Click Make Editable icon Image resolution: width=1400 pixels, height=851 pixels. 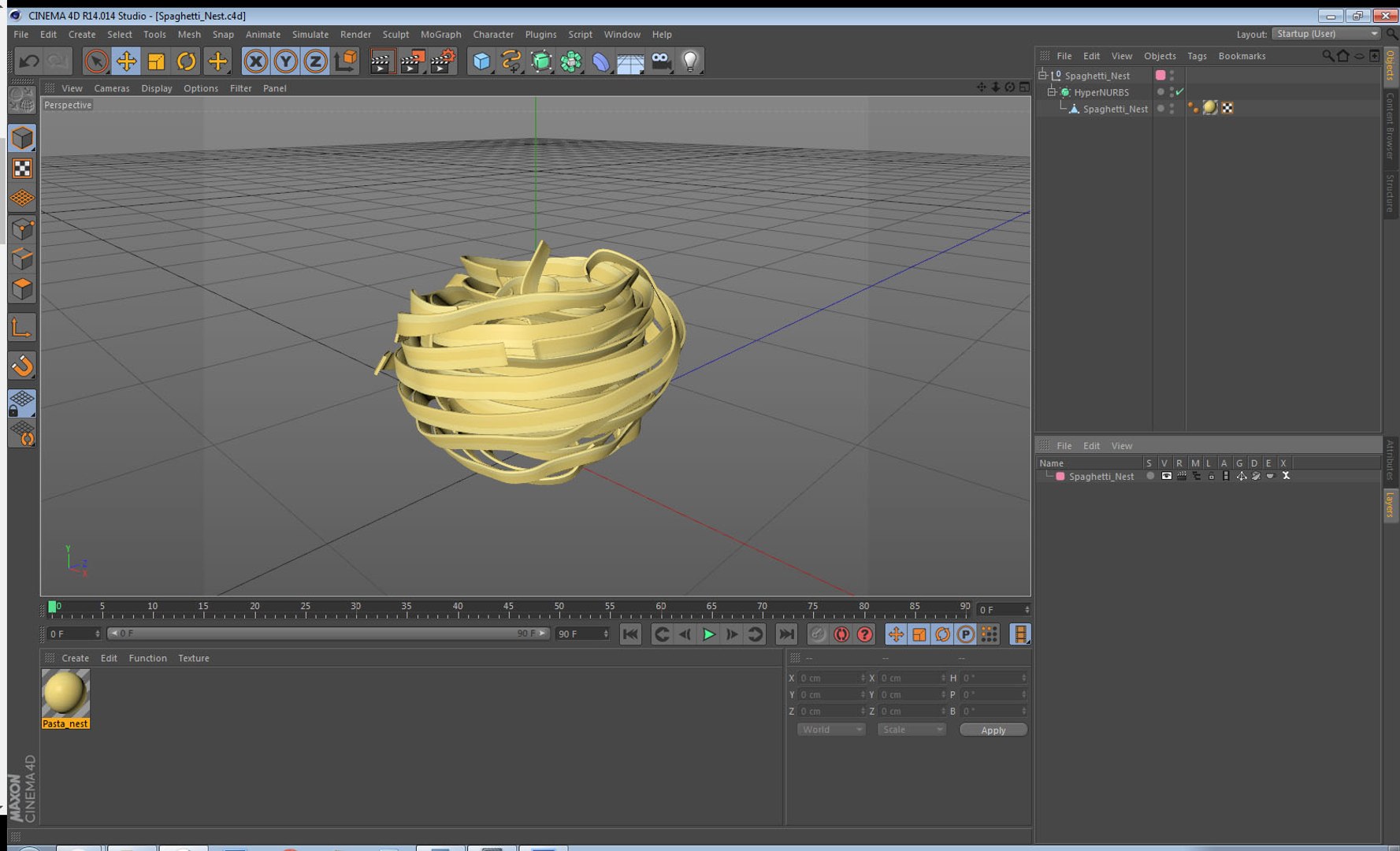pyautogui.click(x=22, y=100)
